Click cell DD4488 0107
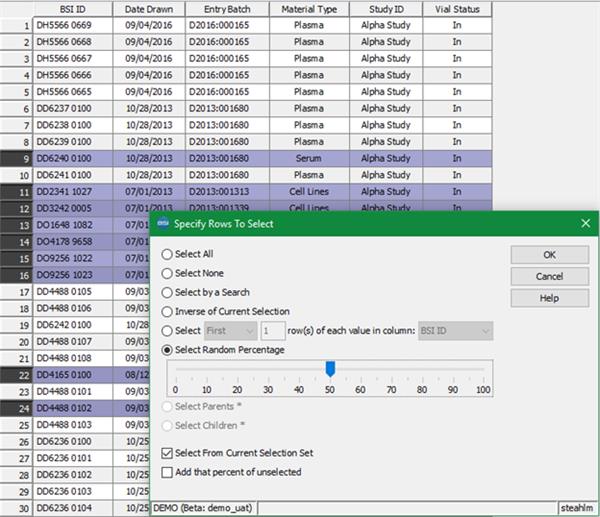The image size is (600, 517). click(x=73, y=342)
